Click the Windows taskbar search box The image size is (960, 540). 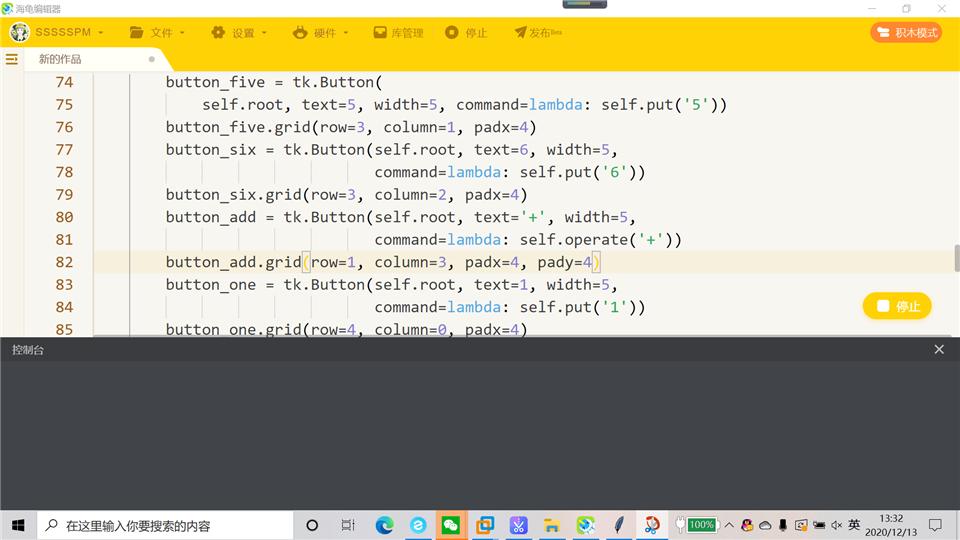165,525
